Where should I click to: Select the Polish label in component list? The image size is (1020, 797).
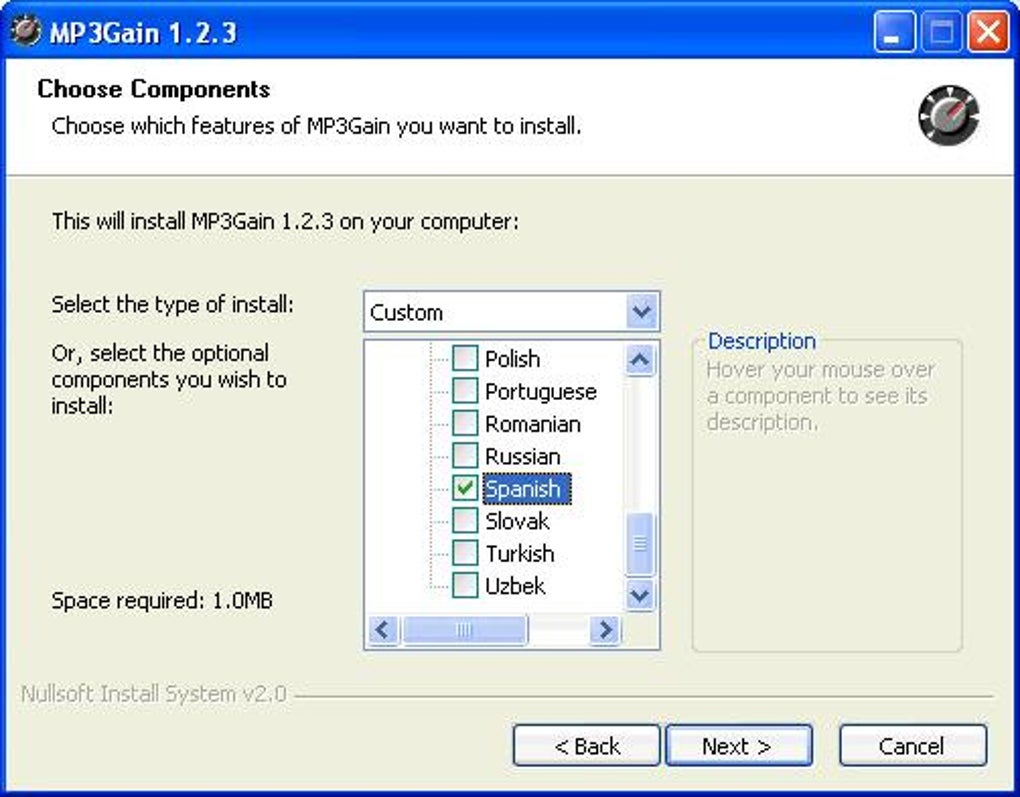[513, 358]
